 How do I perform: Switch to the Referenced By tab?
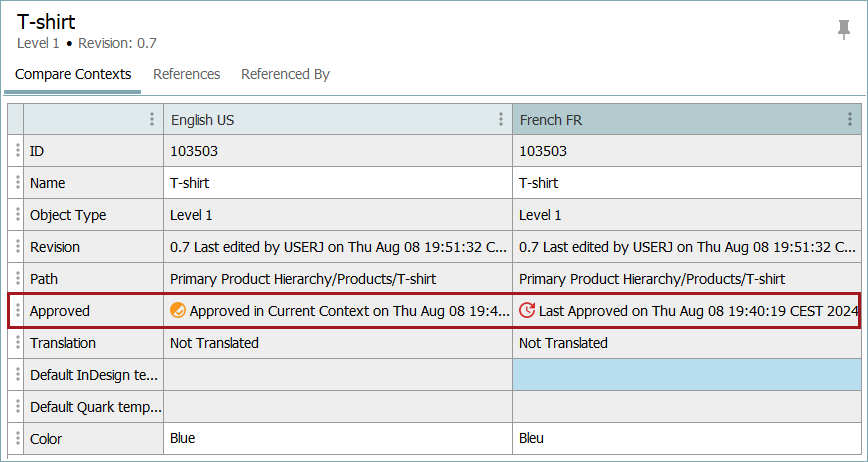click(x=285, y=74)
